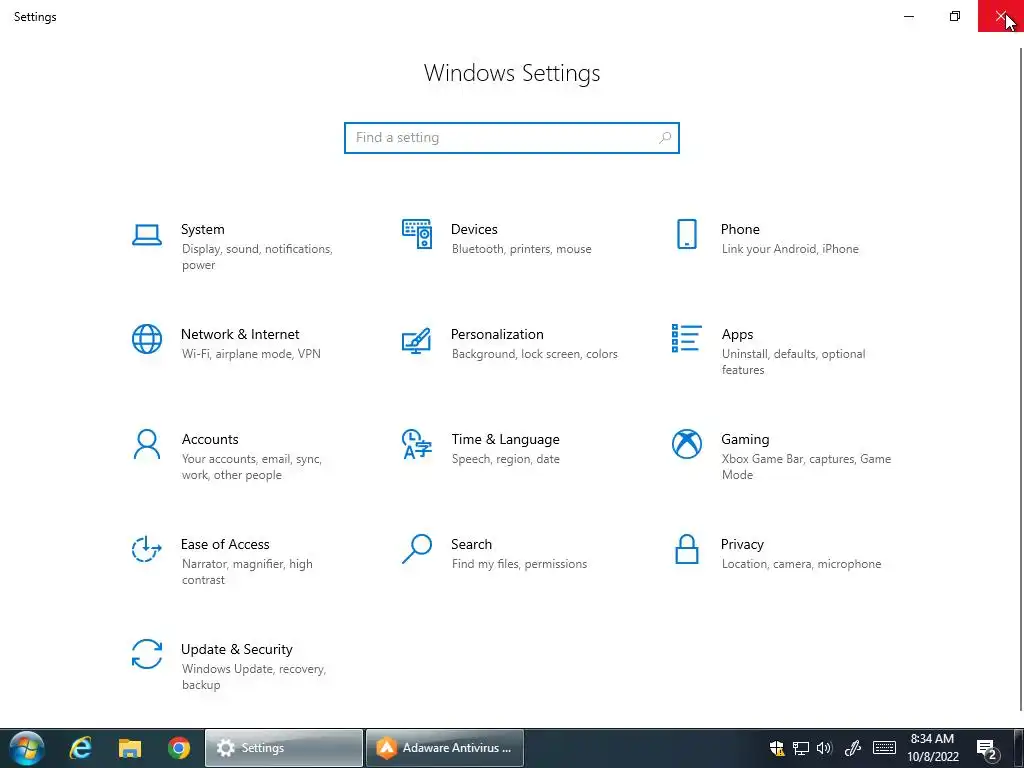Viewport: 1024px width, 768px height.
Task: Select the Update & Security arrows icon
Action: tap(147, 654)
